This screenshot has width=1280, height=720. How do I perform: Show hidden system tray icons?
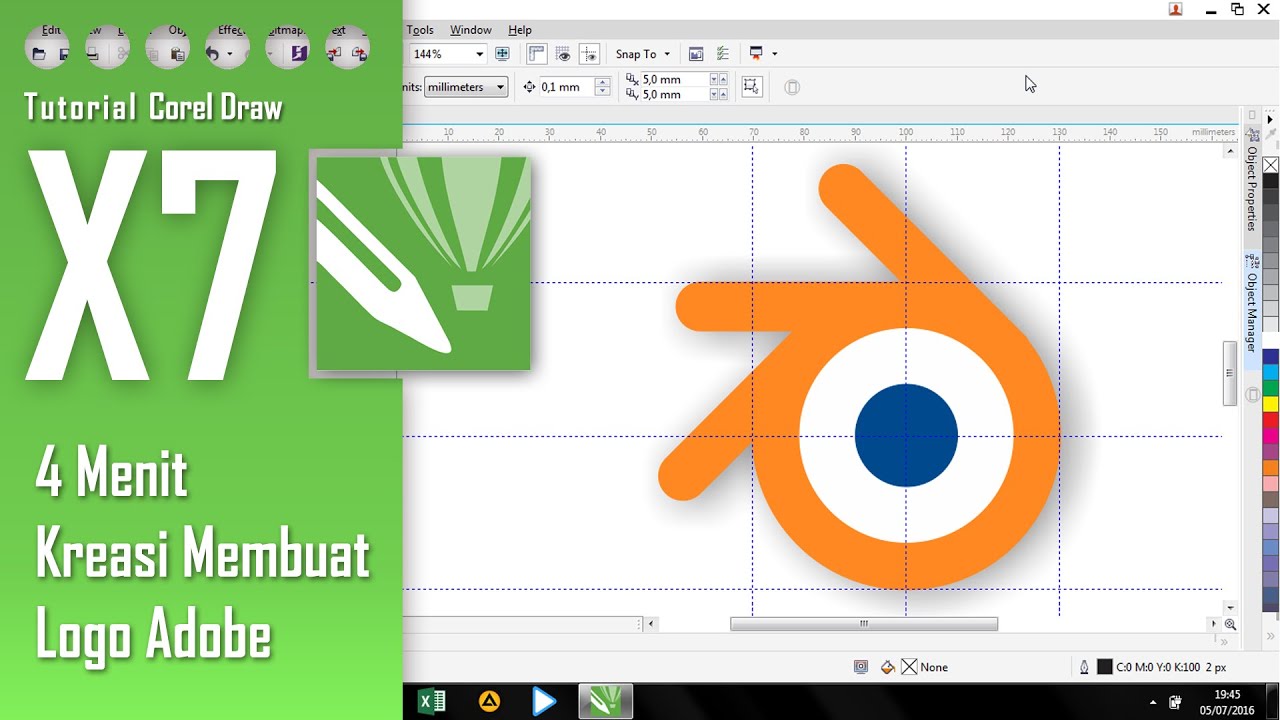point(1153,703)
